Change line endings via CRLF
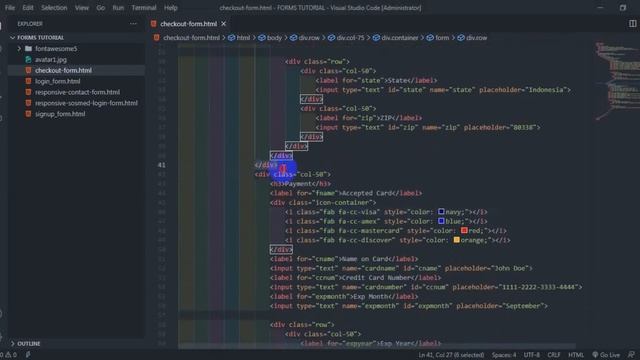This screenshot has height=360, width=640. (554, 355)
